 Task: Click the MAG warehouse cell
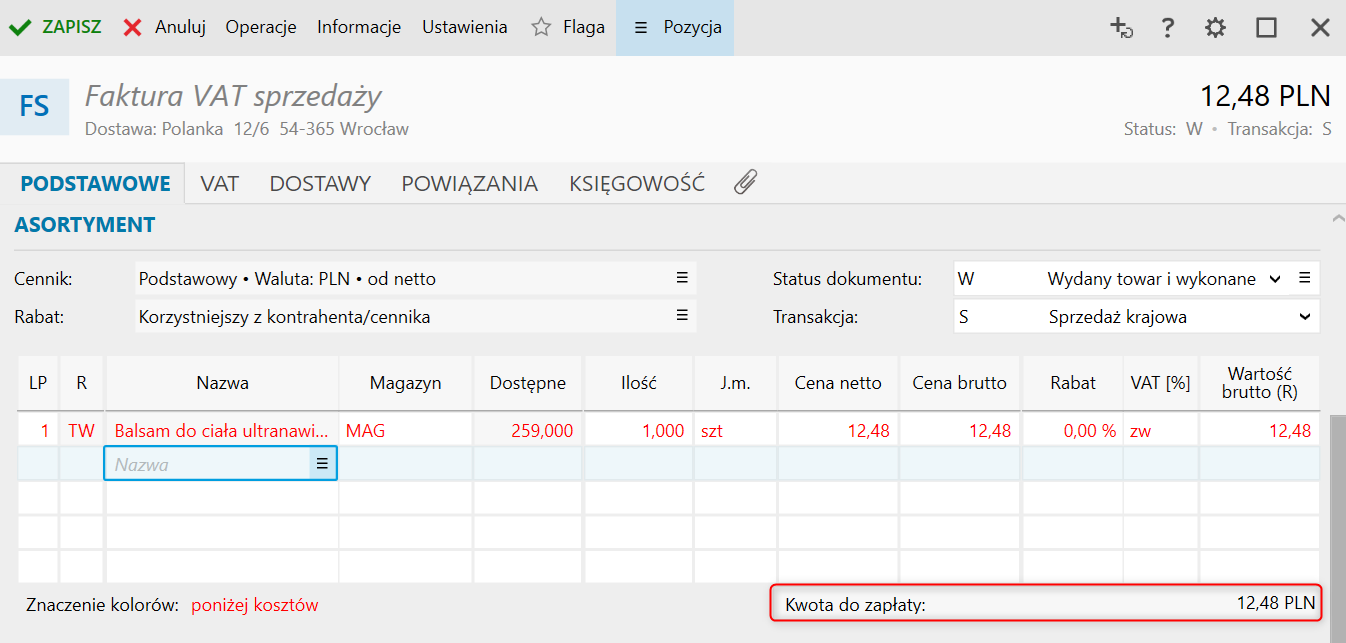tap(405, 431)
